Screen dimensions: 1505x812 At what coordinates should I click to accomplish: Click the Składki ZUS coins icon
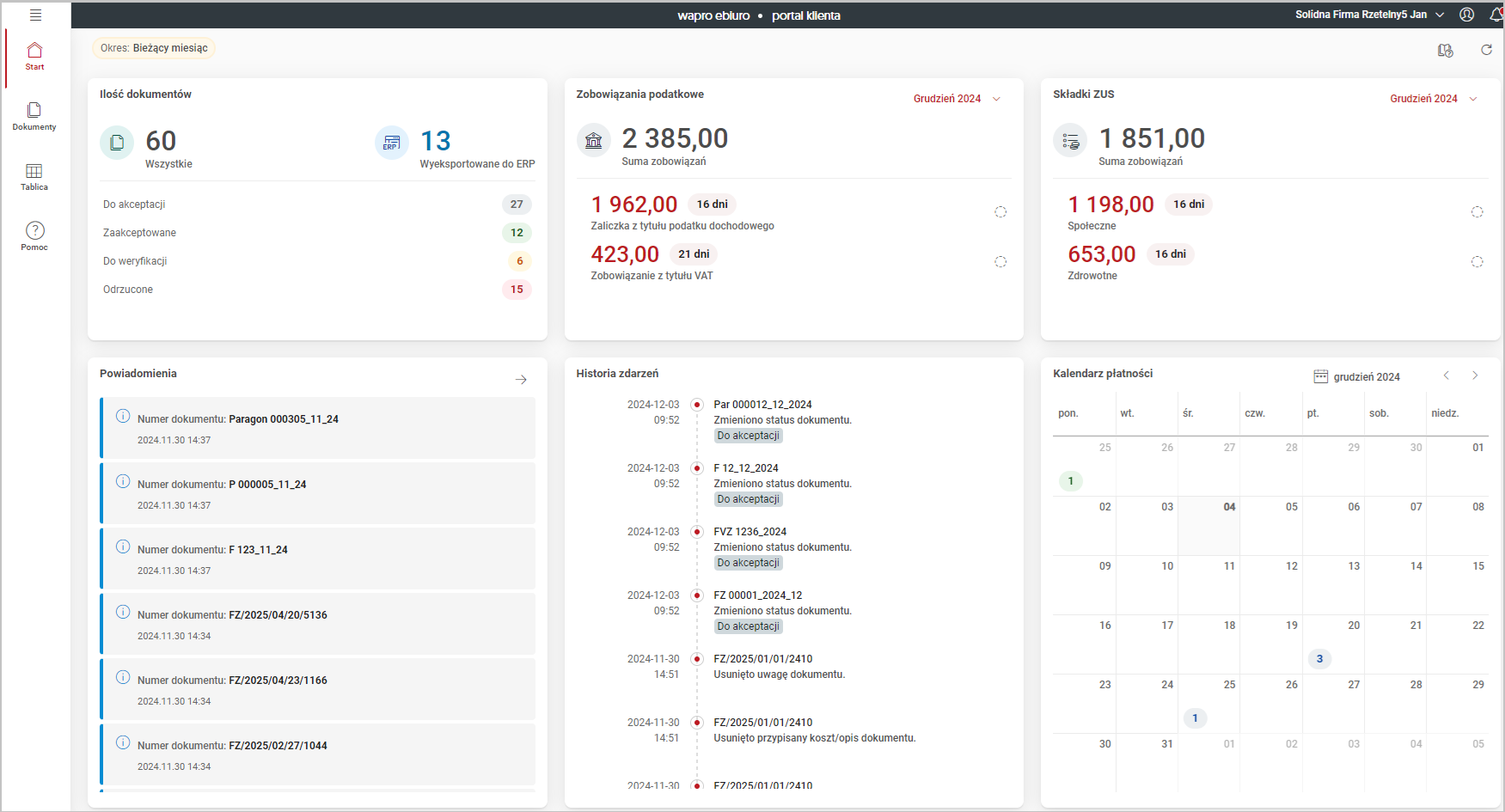point(1071,141)
